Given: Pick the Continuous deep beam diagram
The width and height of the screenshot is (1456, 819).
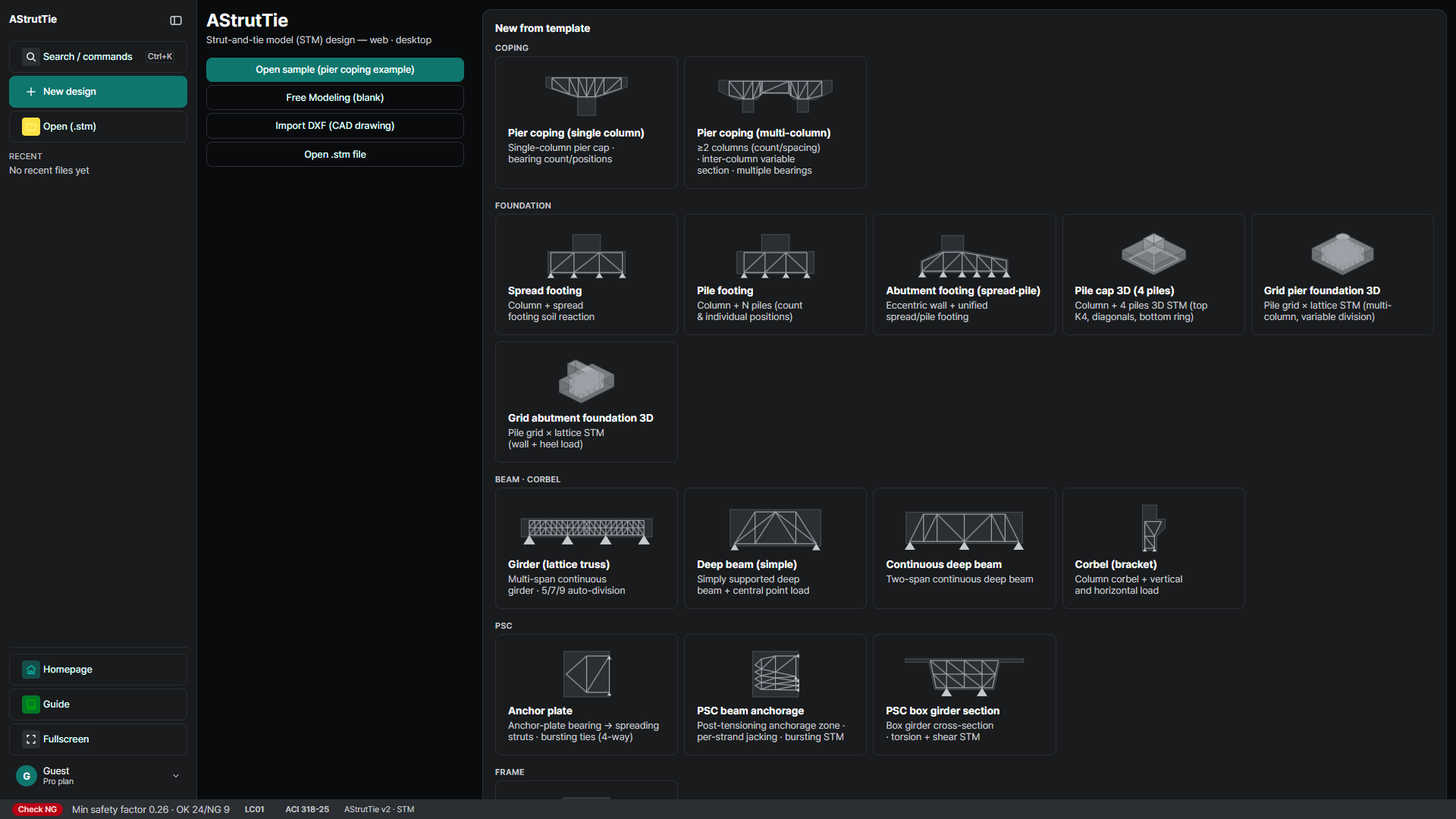Looking at the screenshot, I should pos(964,529).
